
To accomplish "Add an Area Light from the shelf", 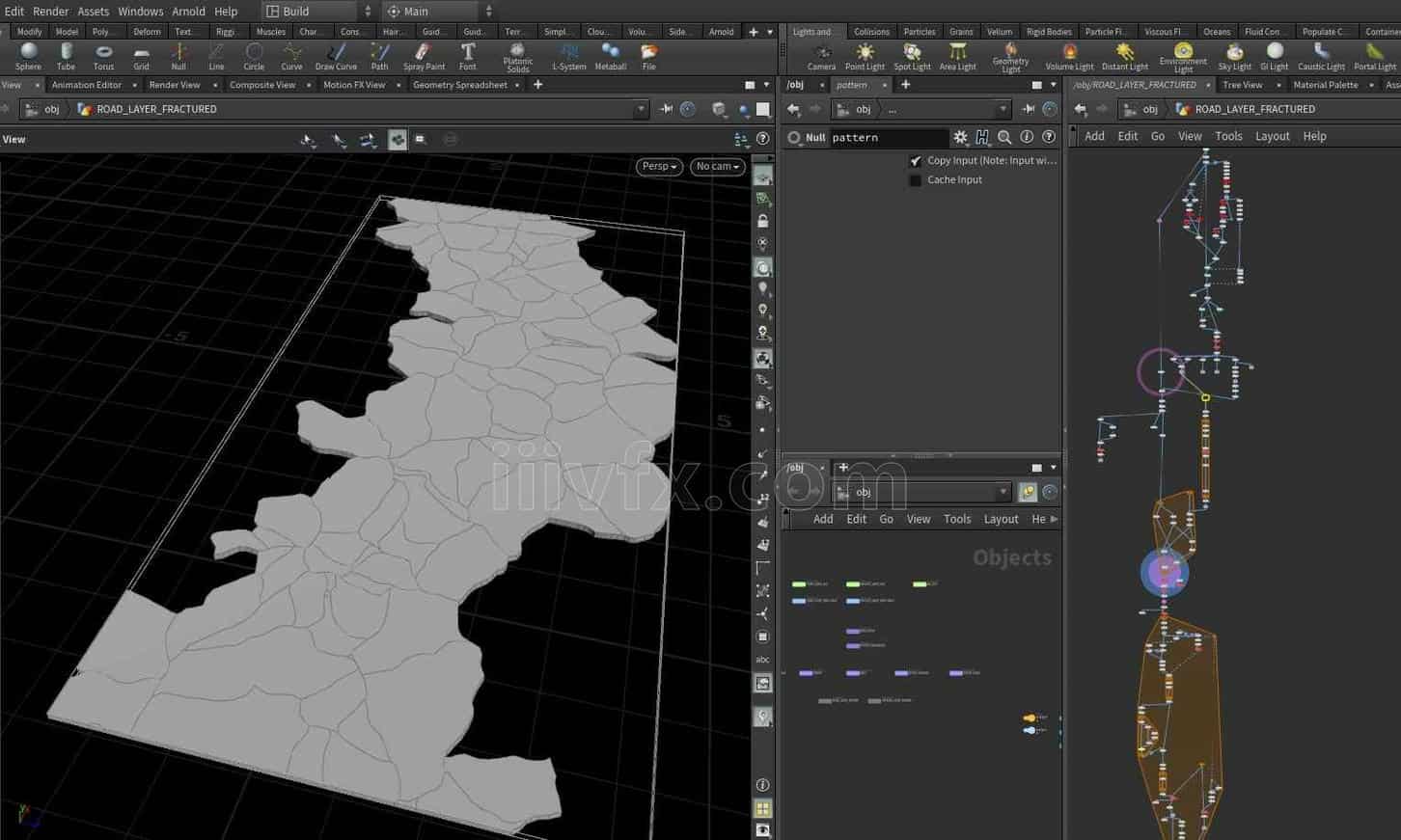I will (957, 57).
